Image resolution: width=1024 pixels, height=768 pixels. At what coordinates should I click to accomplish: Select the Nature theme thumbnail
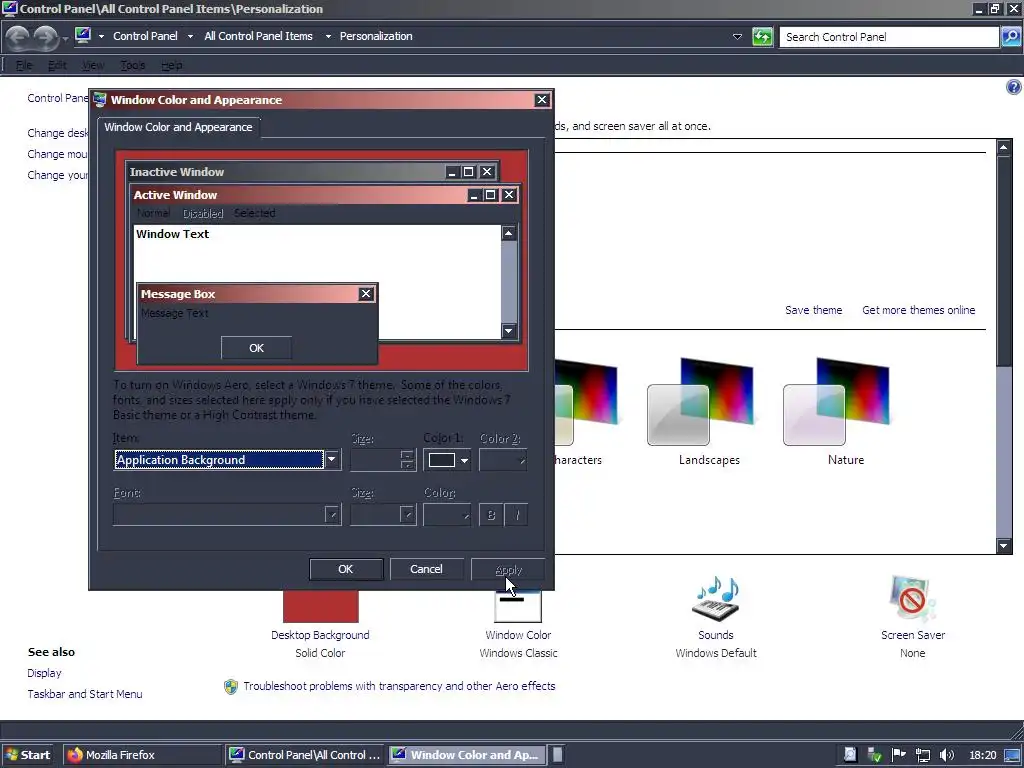pyautogui.click(x=837, y=402)
